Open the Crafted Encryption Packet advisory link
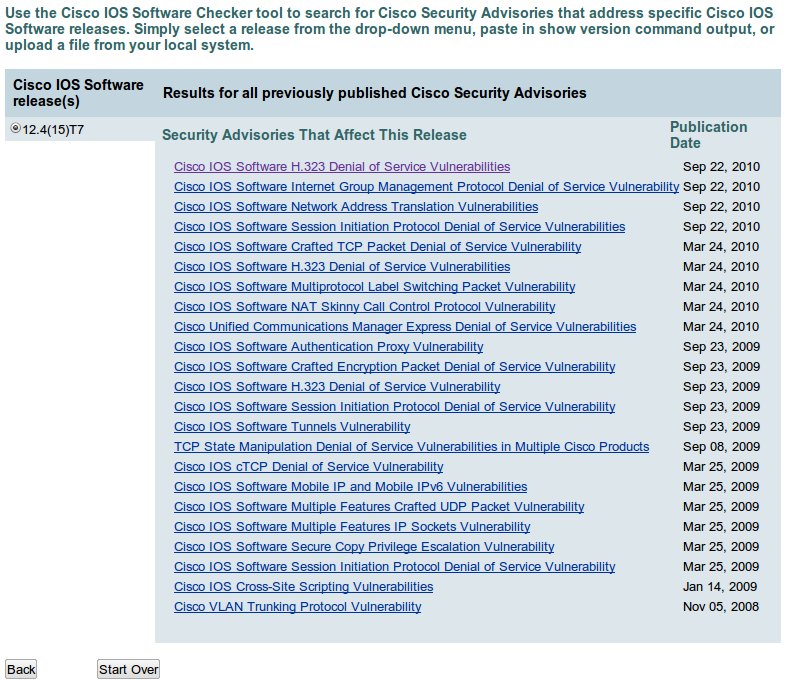The width and height of the screenshot is (786, 682). tap(395, 367)
